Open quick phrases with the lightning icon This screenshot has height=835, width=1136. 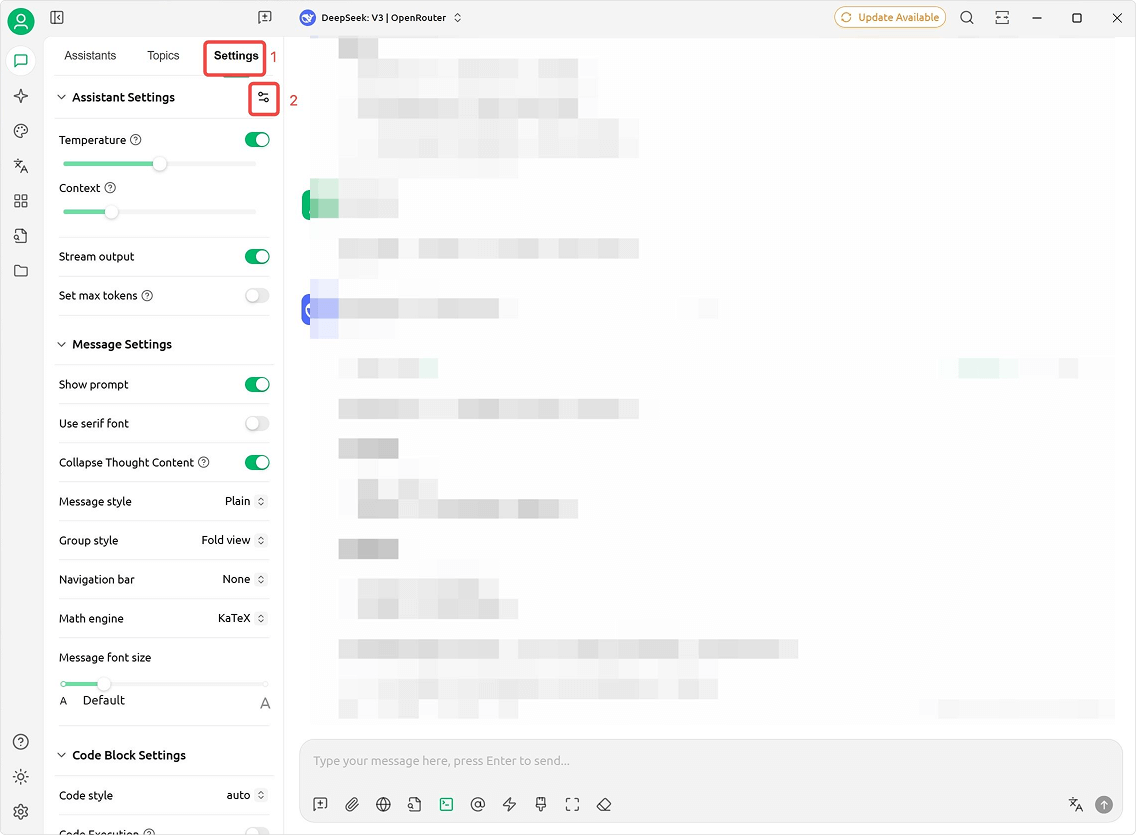(509, 805)
